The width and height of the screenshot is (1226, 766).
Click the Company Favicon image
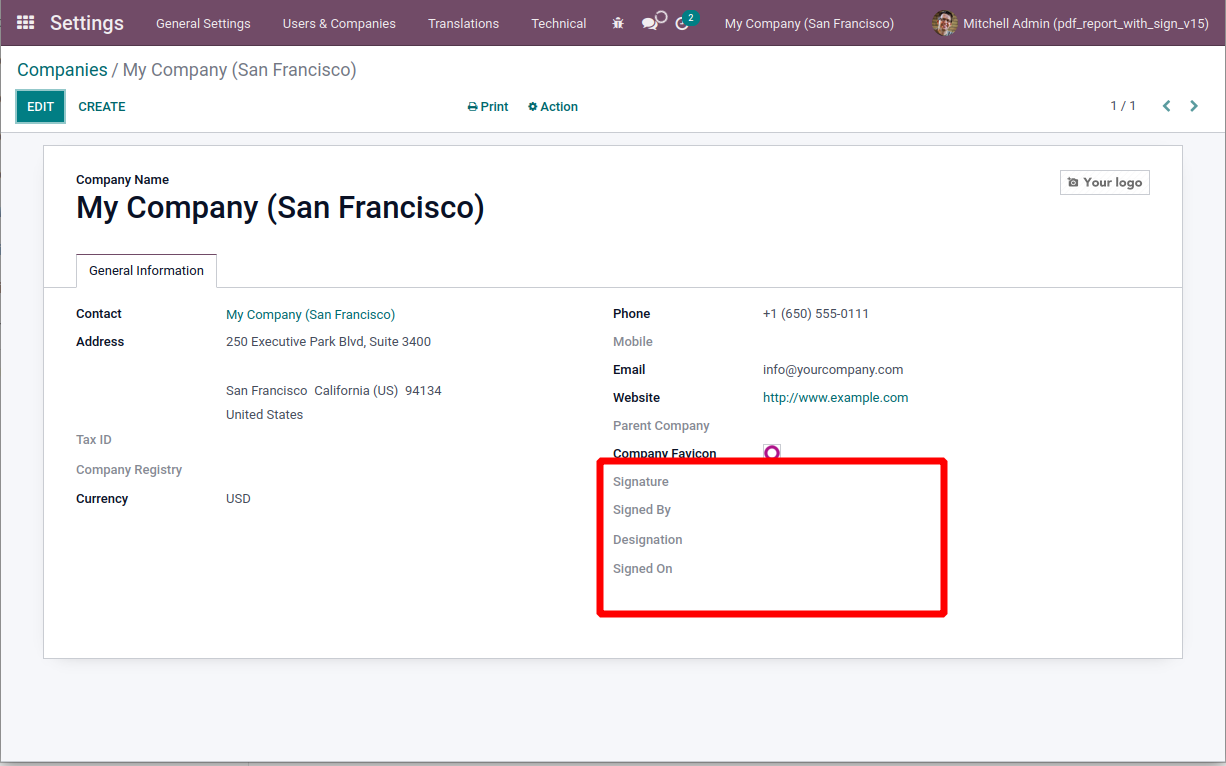click(x=771, y=452)
